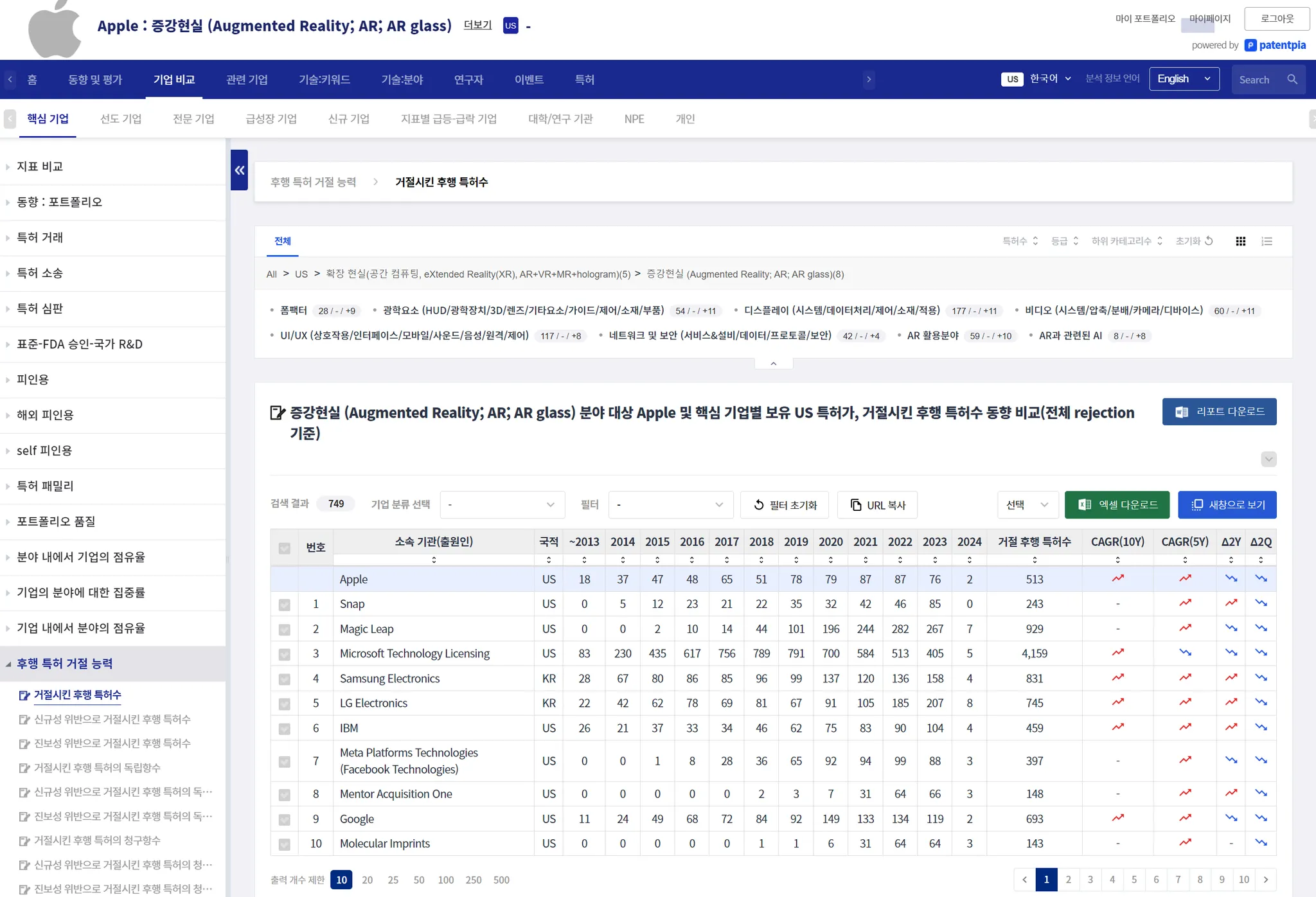Screen dimensions: 1316x897
Task: Click edit icon beside chart title
Action: pos(277,413)
